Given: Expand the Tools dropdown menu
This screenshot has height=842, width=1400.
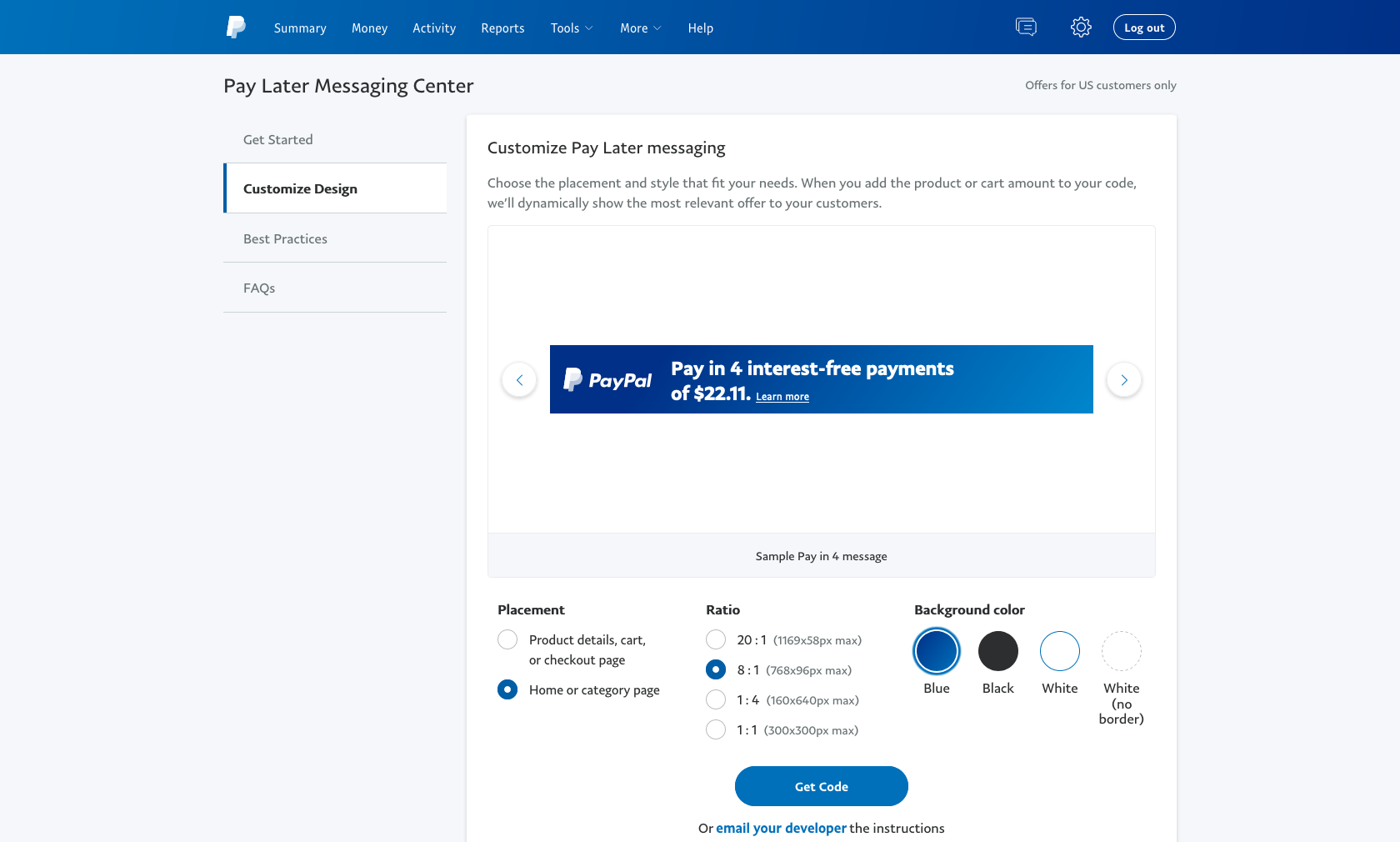Looking at the screenshot, I should (x=572, y=28).
